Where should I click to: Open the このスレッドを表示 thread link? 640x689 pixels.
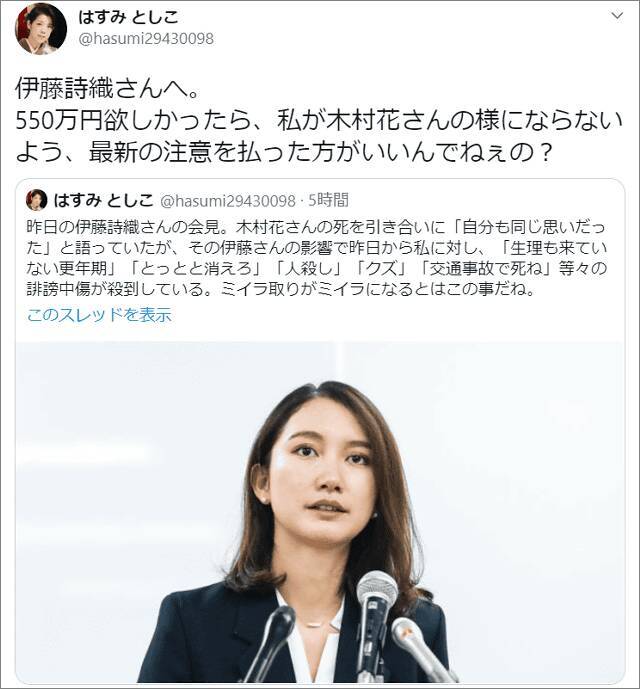pyautogui.click(x=99, y=315)
